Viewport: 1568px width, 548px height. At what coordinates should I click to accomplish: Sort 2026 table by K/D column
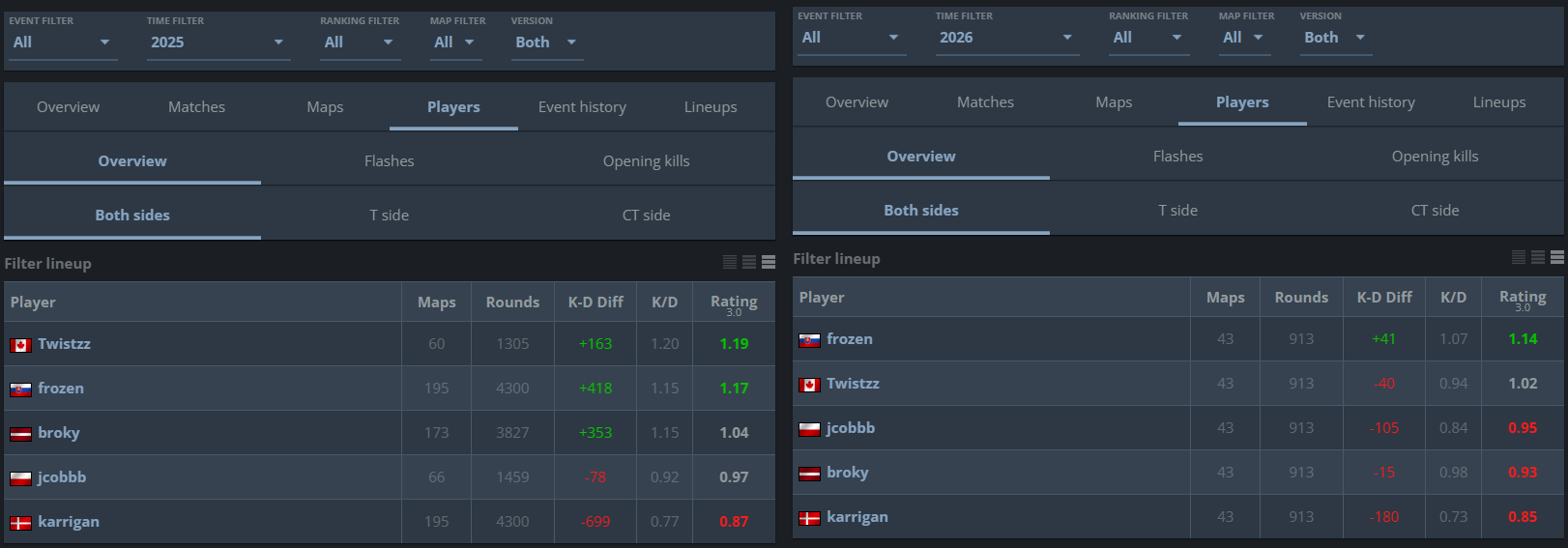coord(1453,298)
